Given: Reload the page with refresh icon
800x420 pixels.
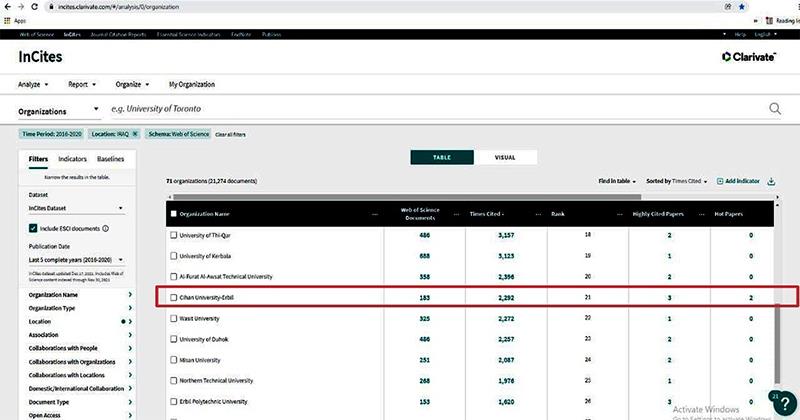Looking at the screenshot, I should coord(34,7).
